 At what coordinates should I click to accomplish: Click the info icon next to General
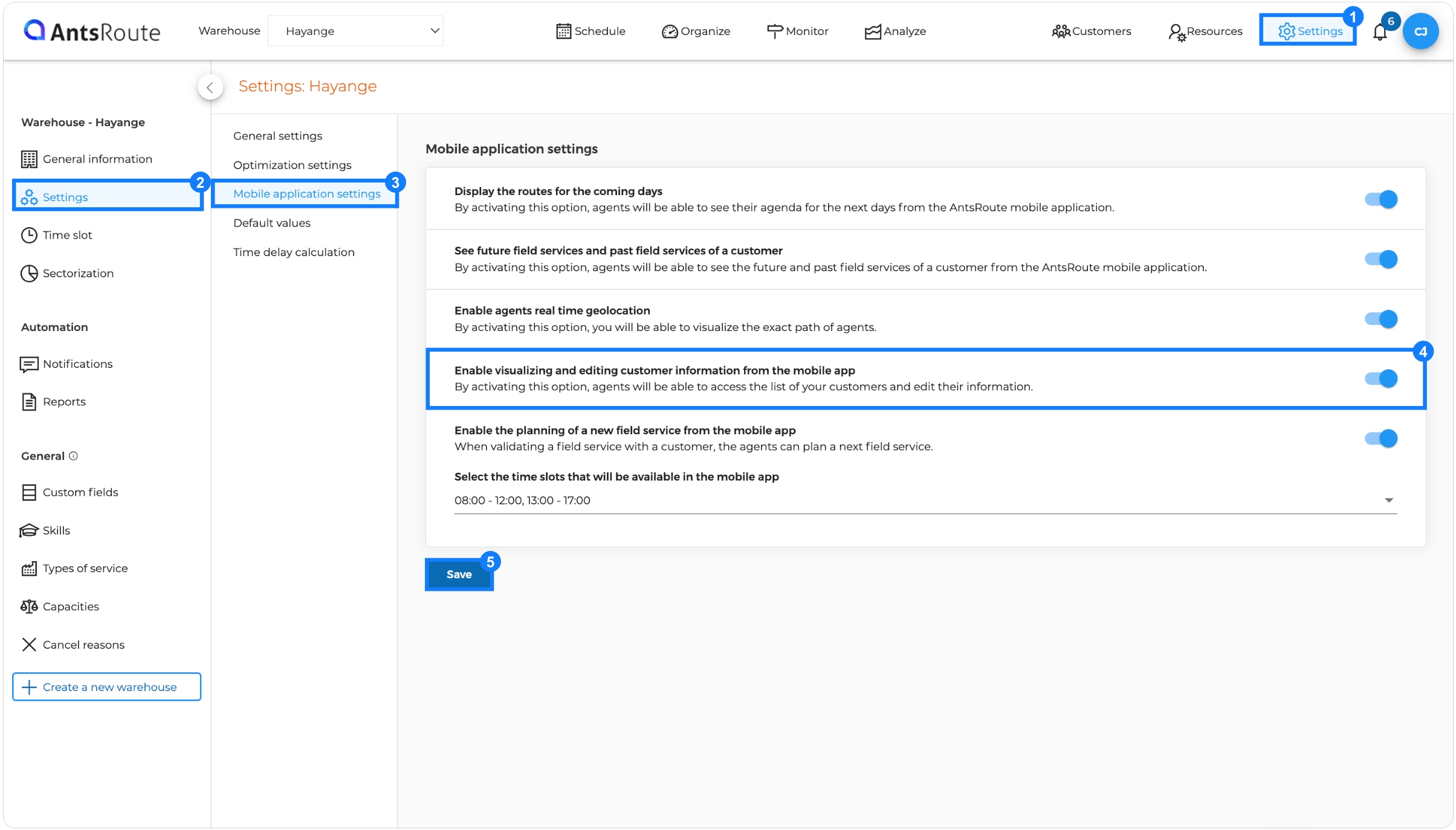pos(73,456)
